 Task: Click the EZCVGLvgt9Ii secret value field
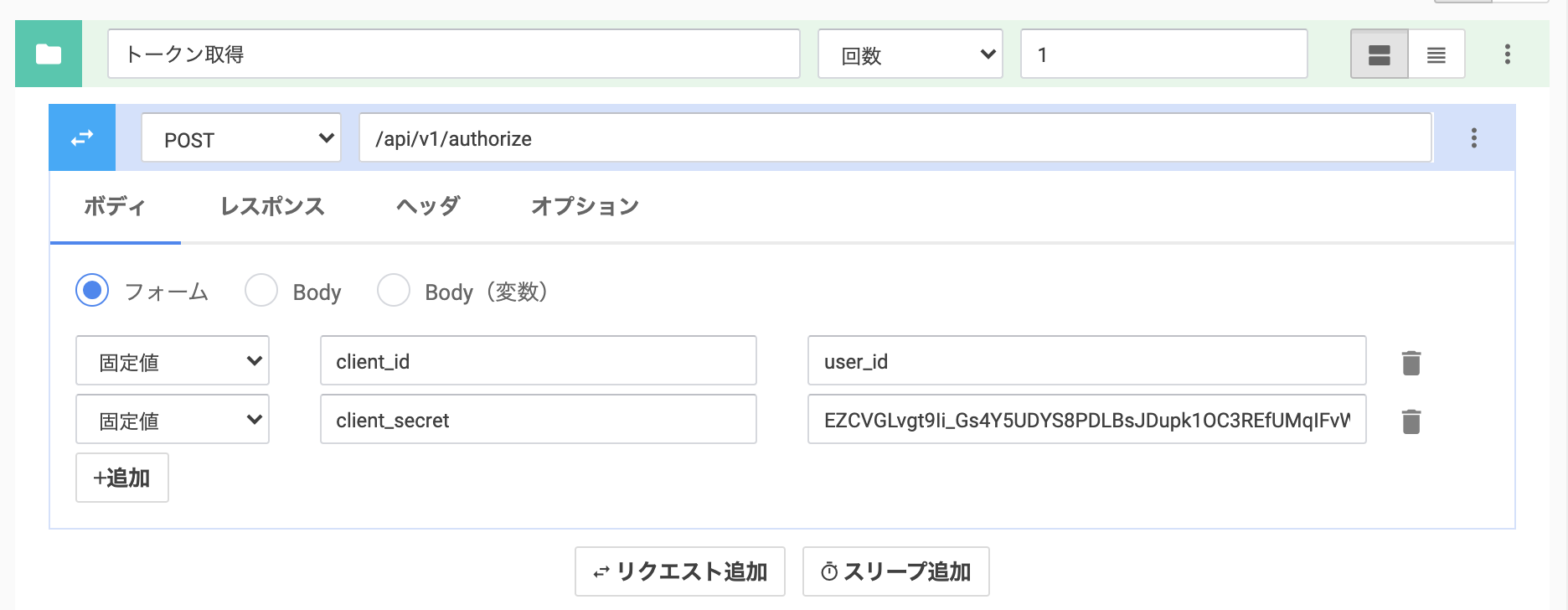coord(1087,420)
